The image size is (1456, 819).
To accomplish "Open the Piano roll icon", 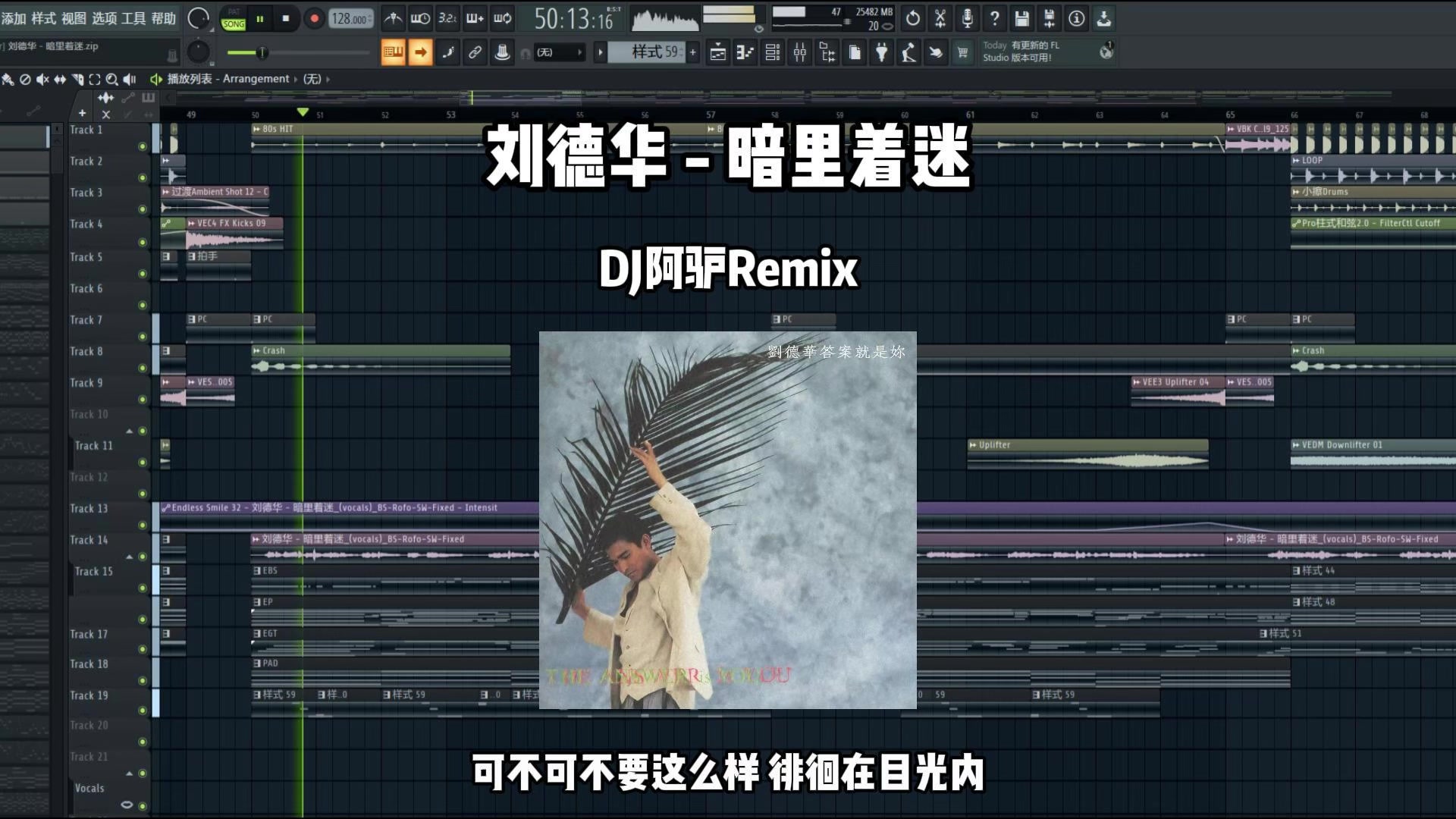I will pos(745,52).
